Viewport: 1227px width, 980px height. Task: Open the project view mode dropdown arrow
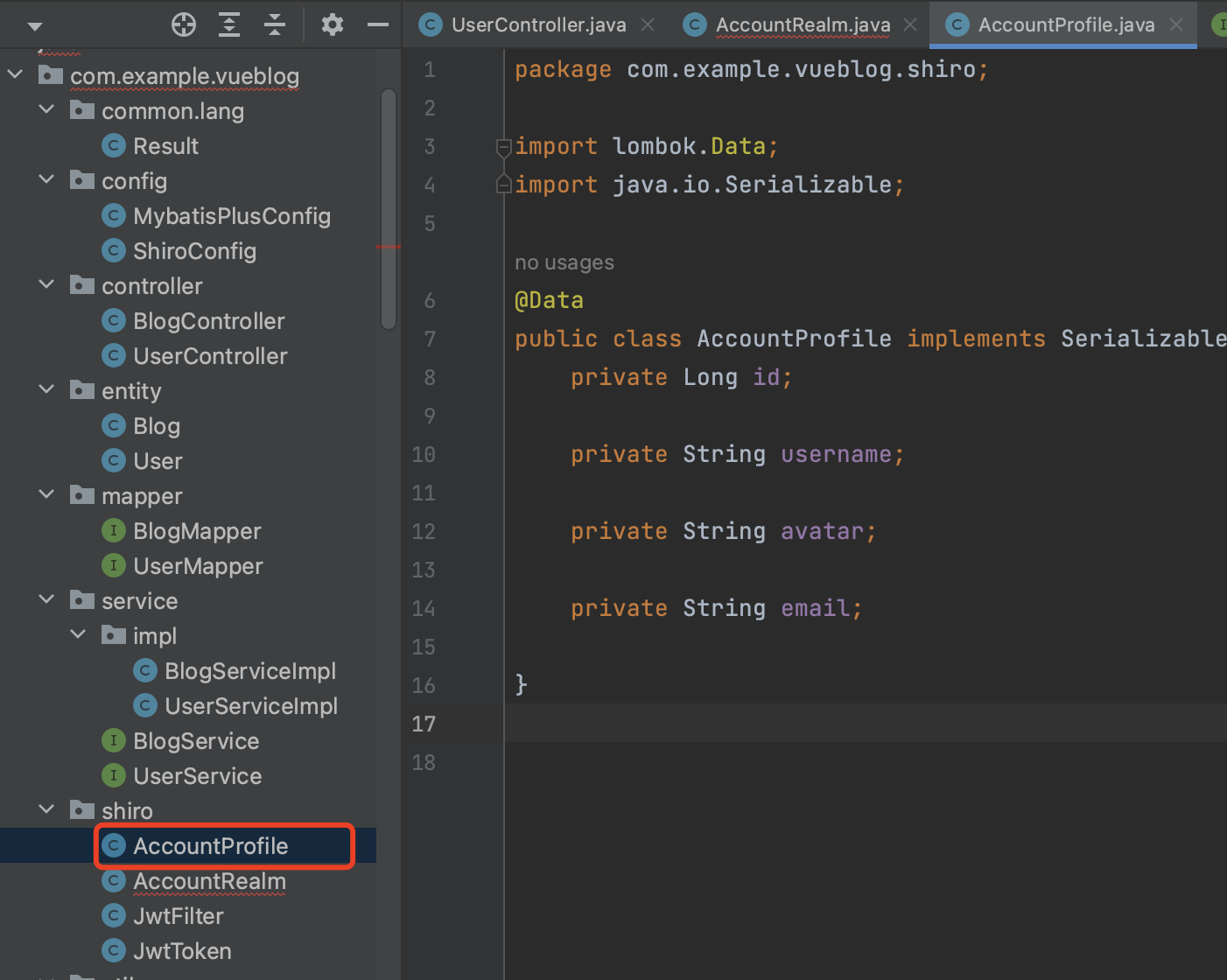pyautogui.click(x=35, y=26)
